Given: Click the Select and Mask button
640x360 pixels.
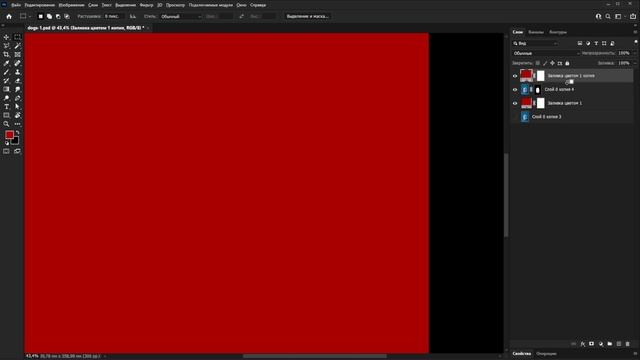Looking at the screenshot, I should pyautogui.click(x=307, y=16).
